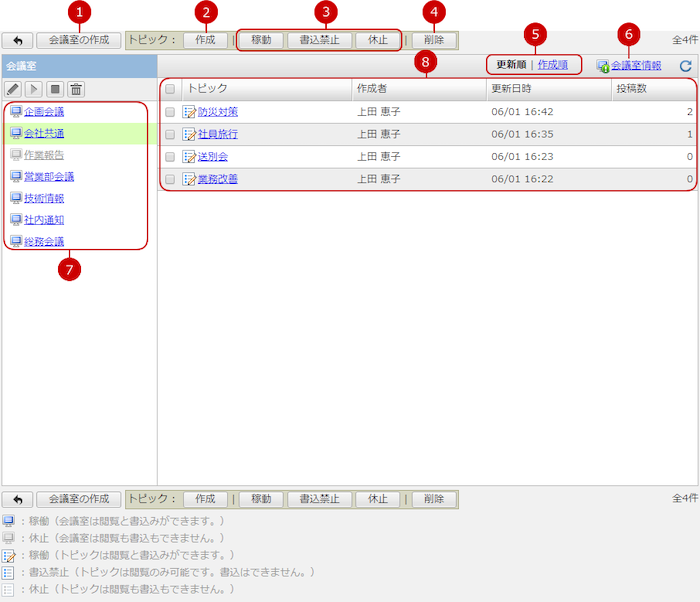Select the 総務会議 room in sidebar

pos(44,241)
